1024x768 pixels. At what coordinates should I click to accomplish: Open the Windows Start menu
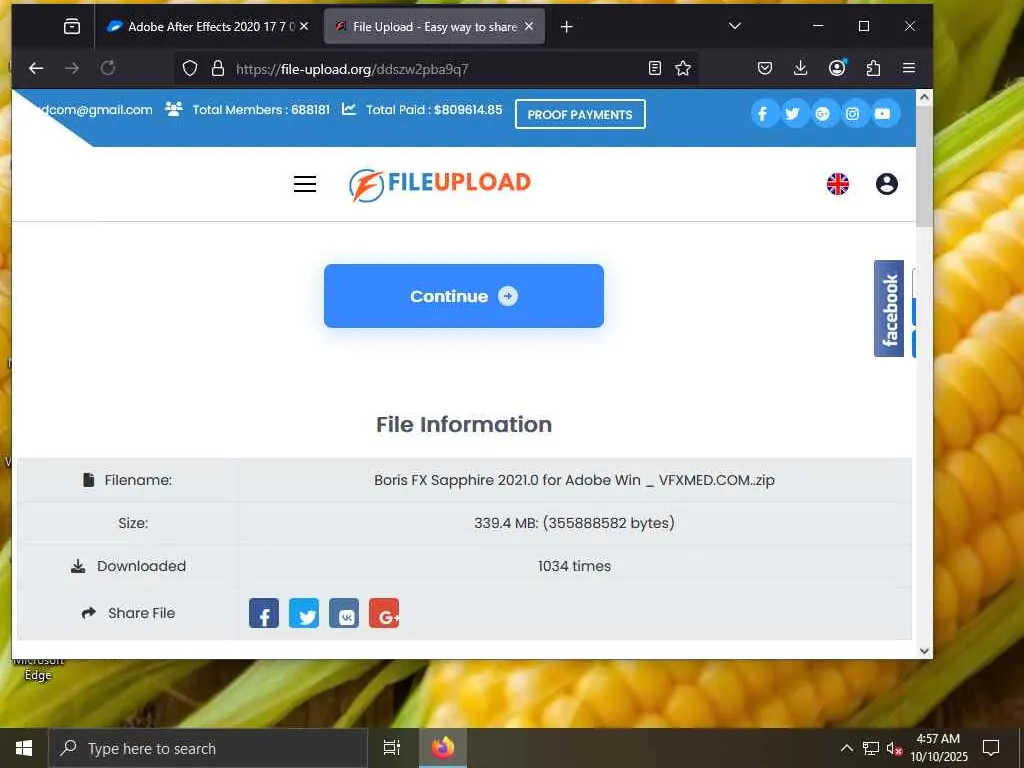tap(24, 748)
